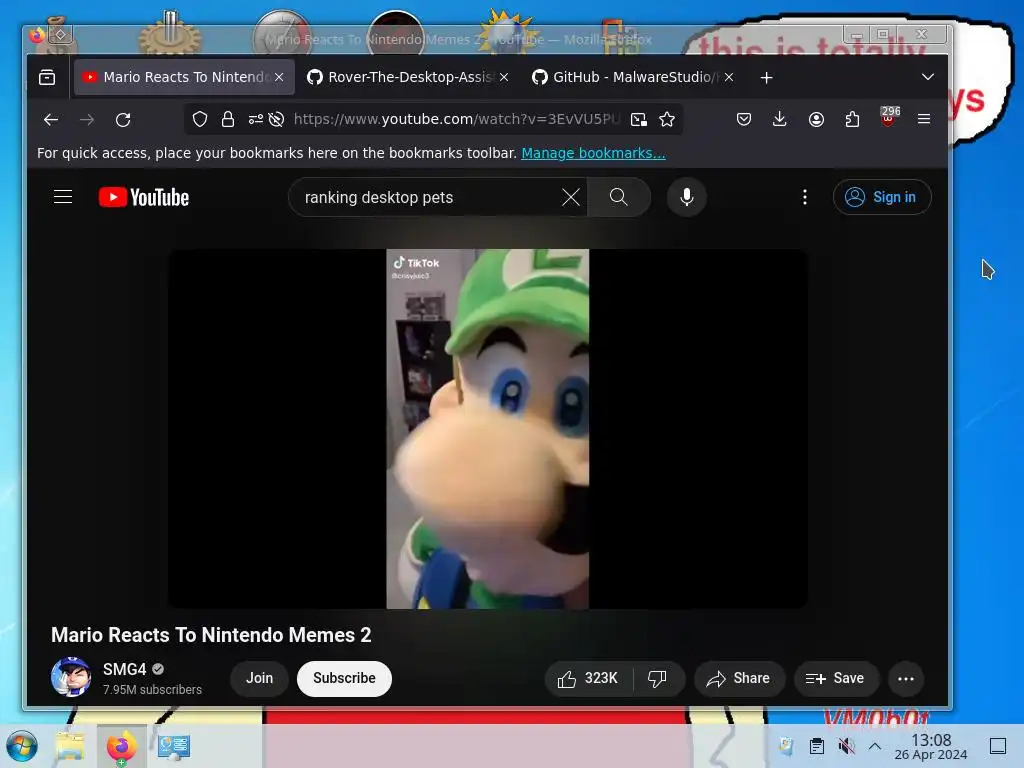Screen dimensions: 1024x768
Task: Click the Join channel button
Action: [259, 679]
